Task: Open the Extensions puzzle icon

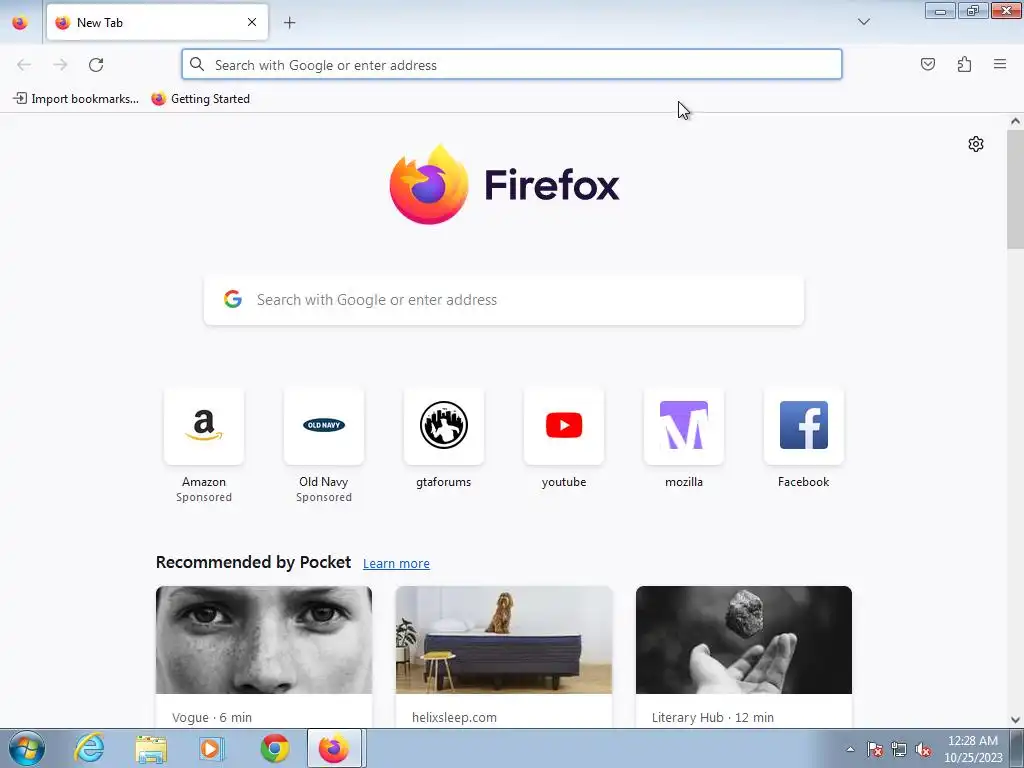Action: 964,64
